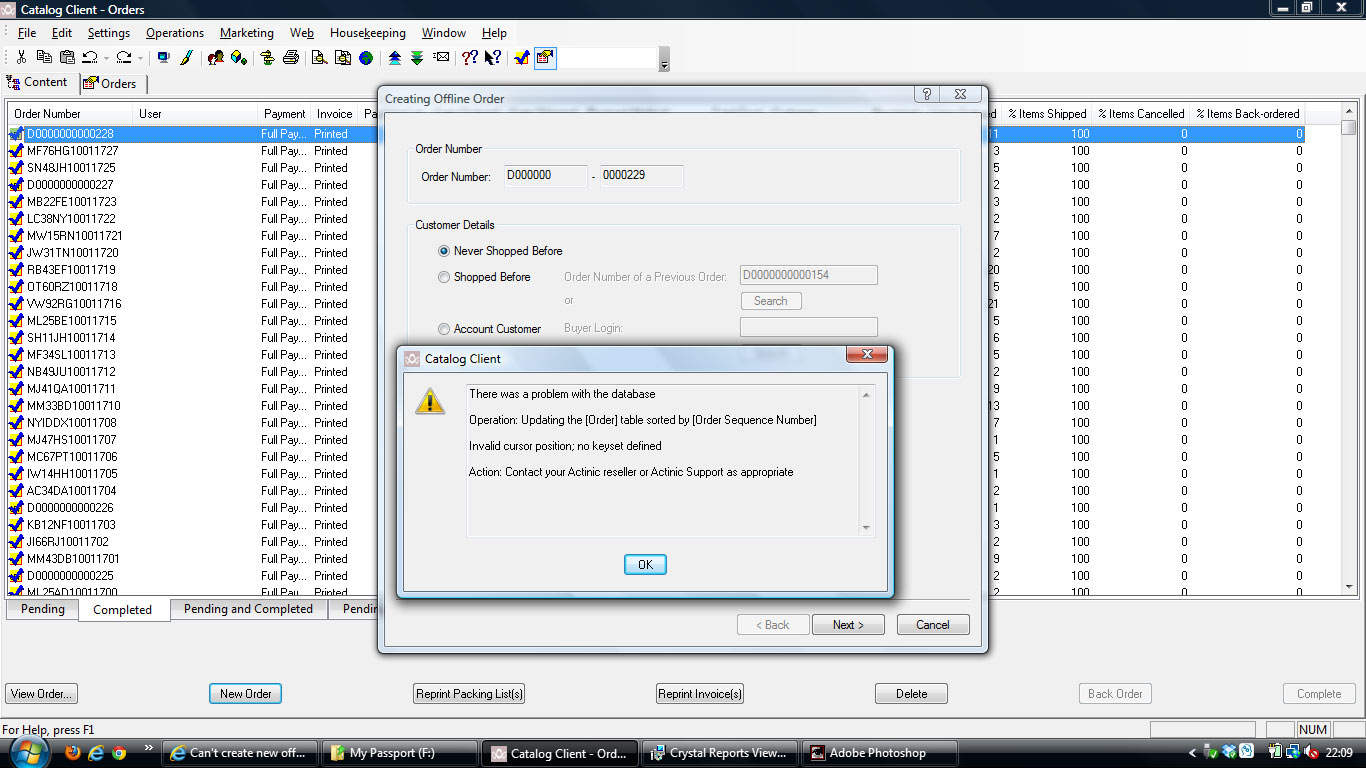Click the double question mark help icon

[x=469, y=58]
